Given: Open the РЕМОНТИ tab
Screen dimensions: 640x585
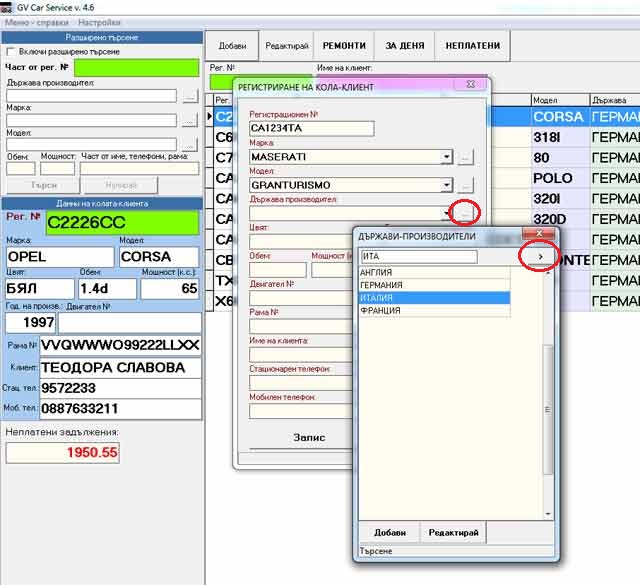Looking at the screenshot, I should [344, 46].
